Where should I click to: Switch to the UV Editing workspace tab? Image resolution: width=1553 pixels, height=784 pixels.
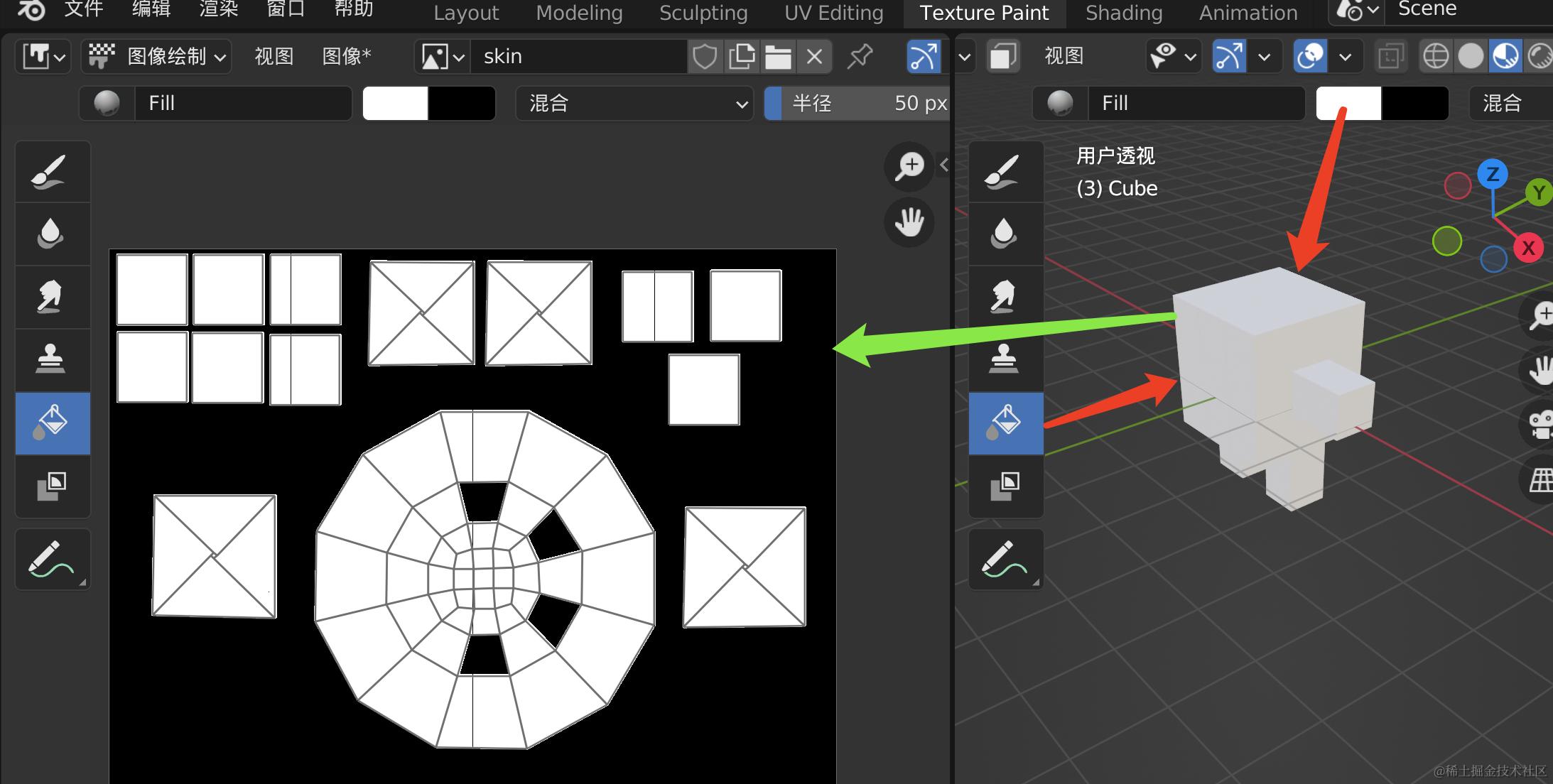pos(833,13)
